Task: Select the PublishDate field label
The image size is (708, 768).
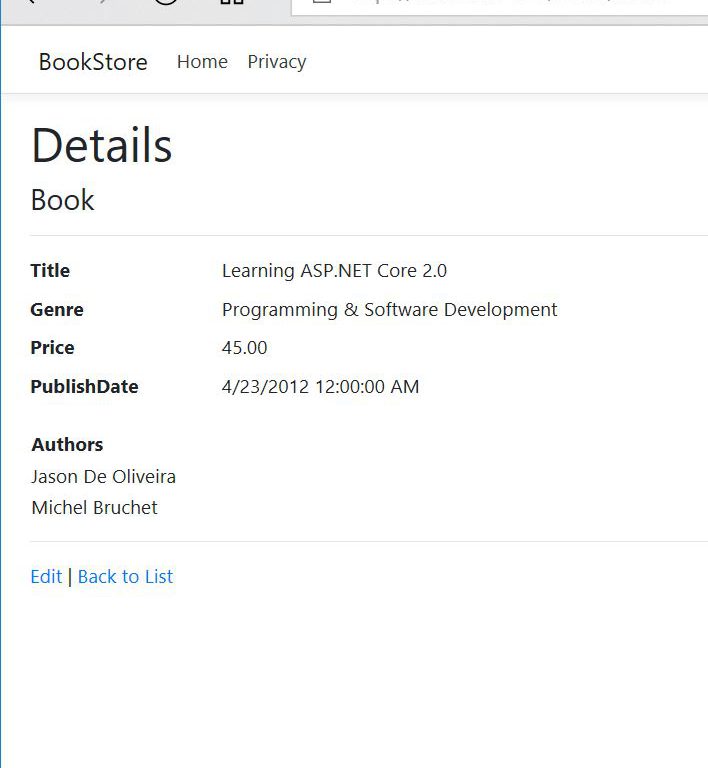Action: click(84, 387)
